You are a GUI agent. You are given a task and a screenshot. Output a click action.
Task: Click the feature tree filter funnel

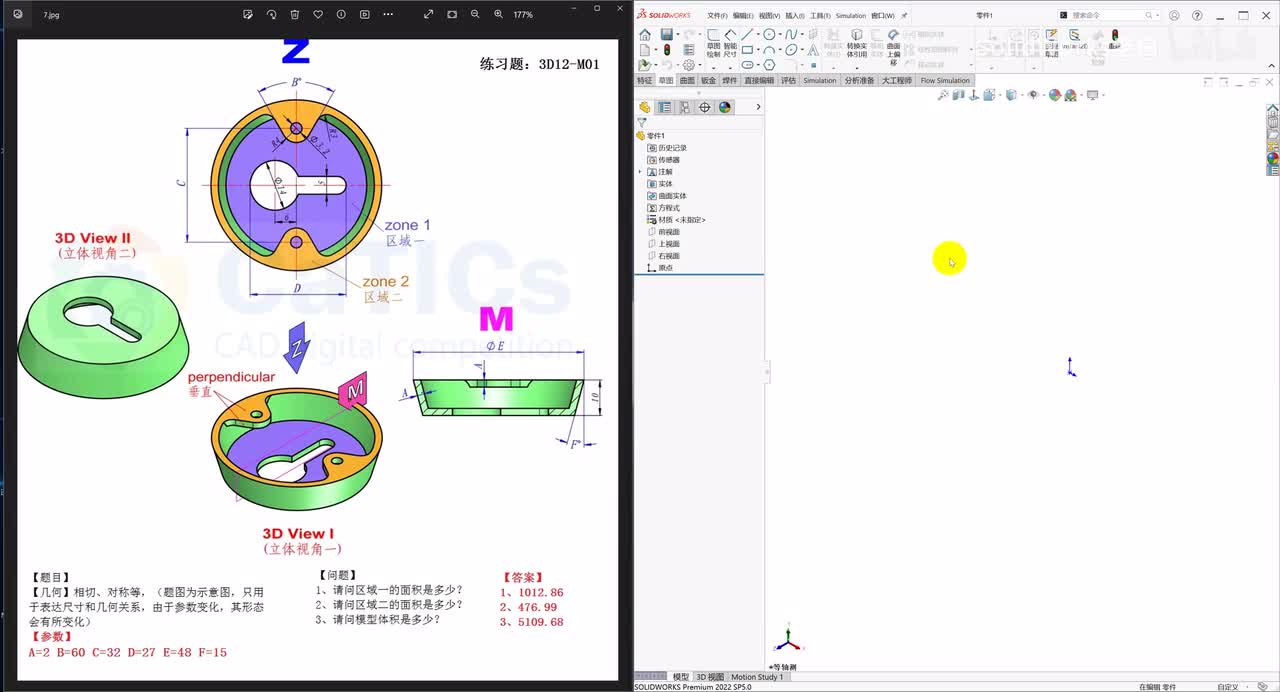click(x=642, y=123)
